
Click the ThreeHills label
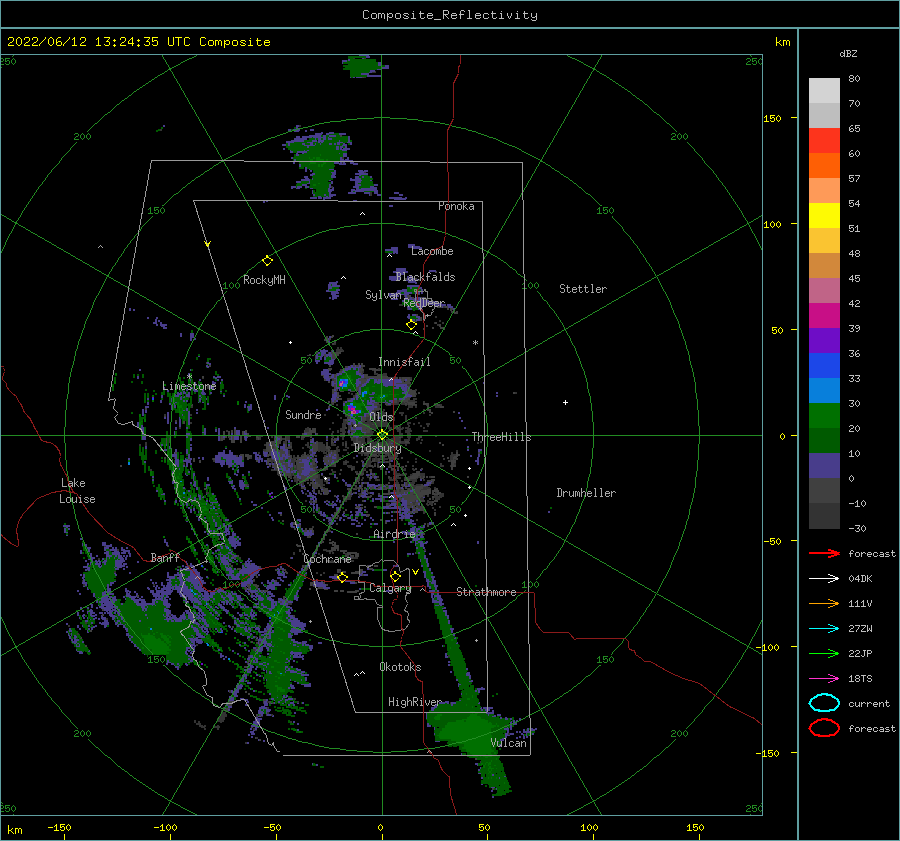pos(501,437)
